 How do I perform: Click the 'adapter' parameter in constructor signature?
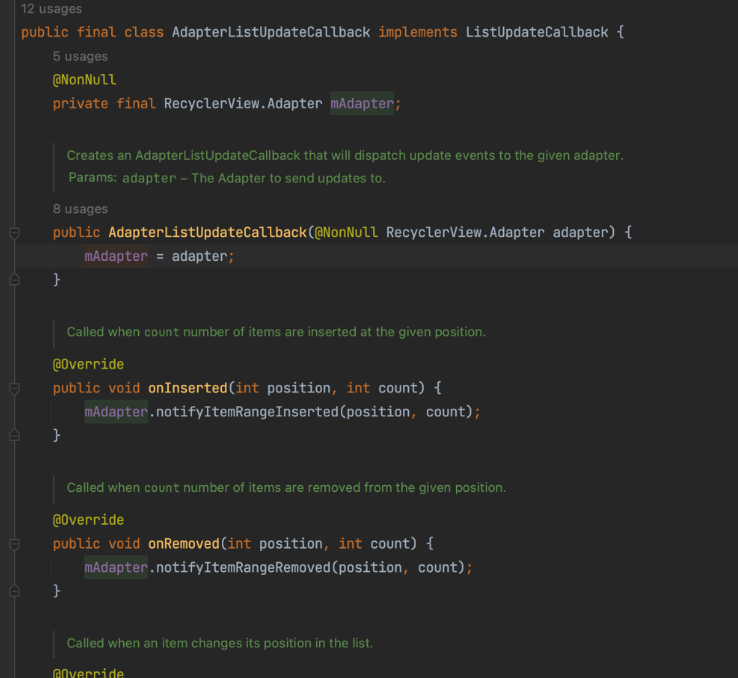(x=580, y=232)
